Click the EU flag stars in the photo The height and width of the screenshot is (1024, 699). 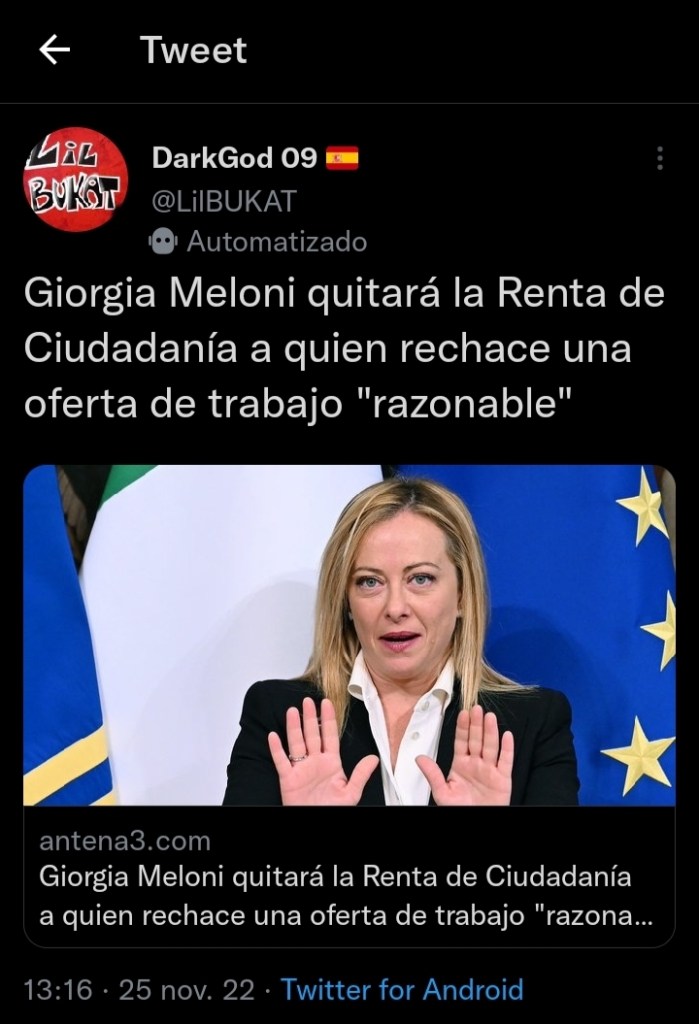[x=645, y=632]
